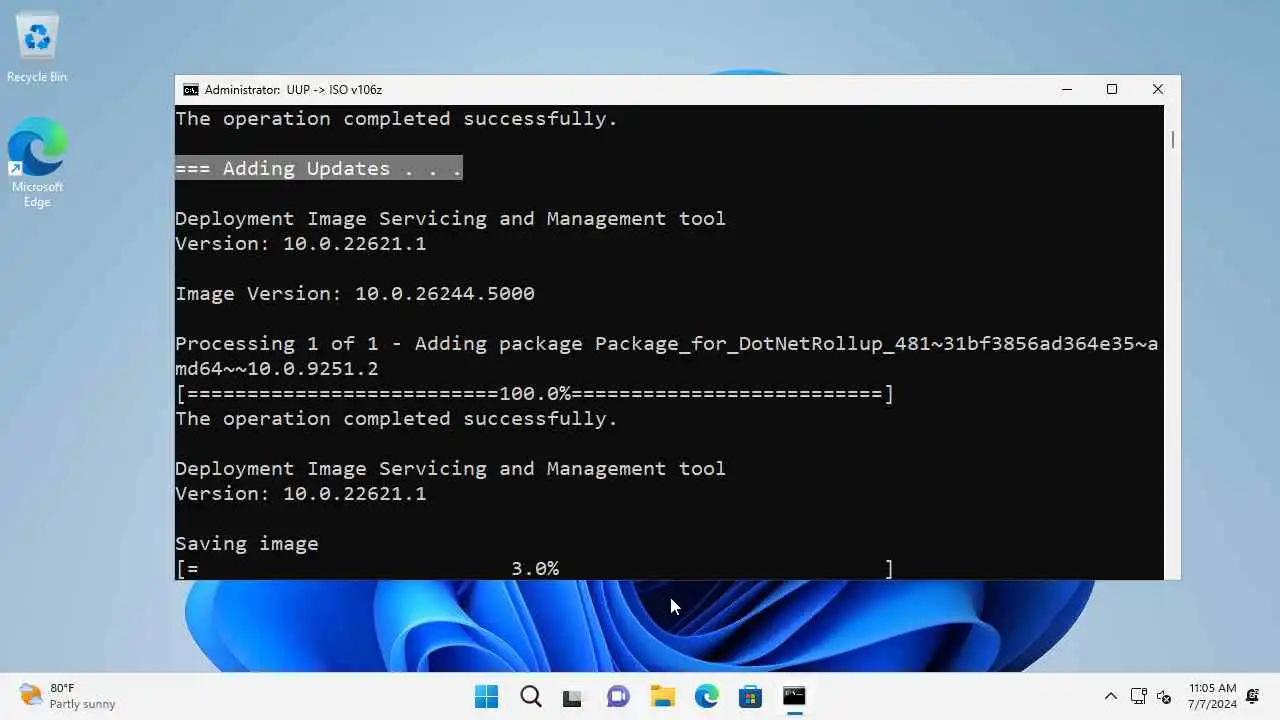The image size is (1280, 720).
Task: Click the highlighted '=== Adding Updates' line
Action: pyautogui.click(x=319, y=168)
